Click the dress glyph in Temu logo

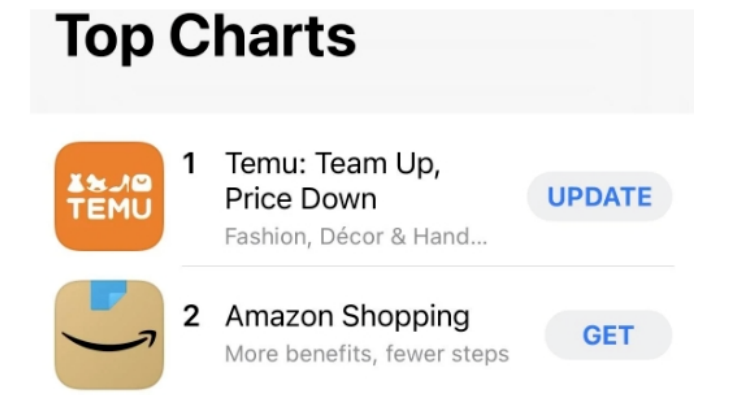click(75, 183)
